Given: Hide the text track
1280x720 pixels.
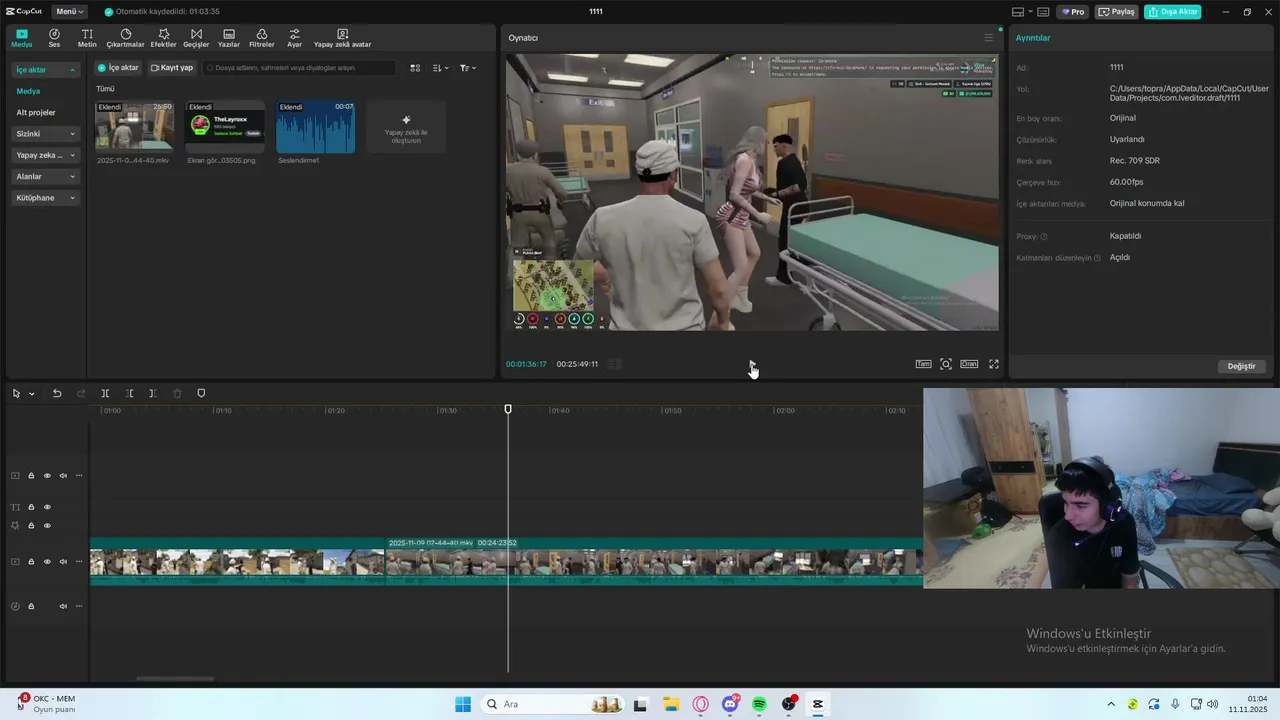Looking at the screenshot, I should click(x=47, y=507).
